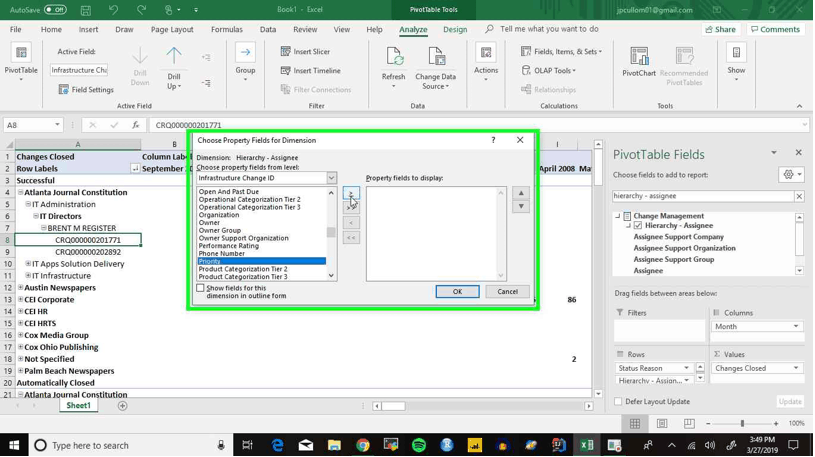Collapse BRENT M REGISTER row

pyautogui.click(x=44, y=228)
